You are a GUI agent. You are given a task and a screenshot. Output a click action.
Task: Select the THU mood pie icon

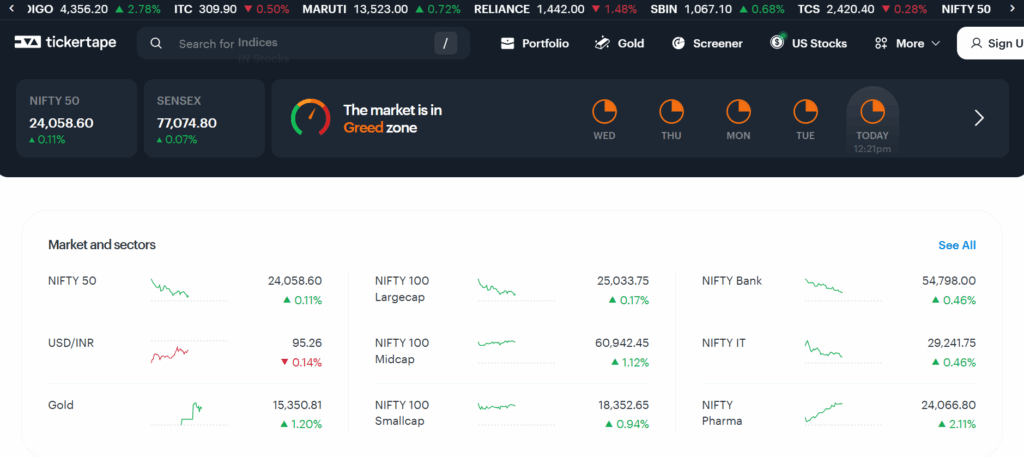click(x=671, y=112)
